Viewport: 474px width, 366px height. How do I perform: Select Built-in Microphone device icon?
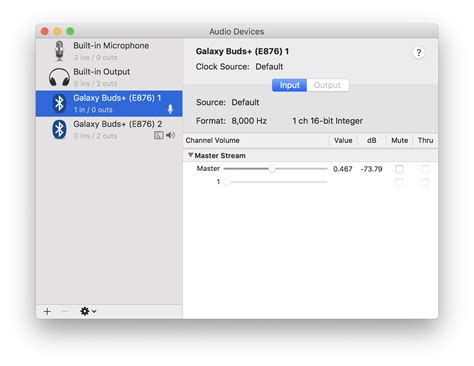[x=59, y=51]
